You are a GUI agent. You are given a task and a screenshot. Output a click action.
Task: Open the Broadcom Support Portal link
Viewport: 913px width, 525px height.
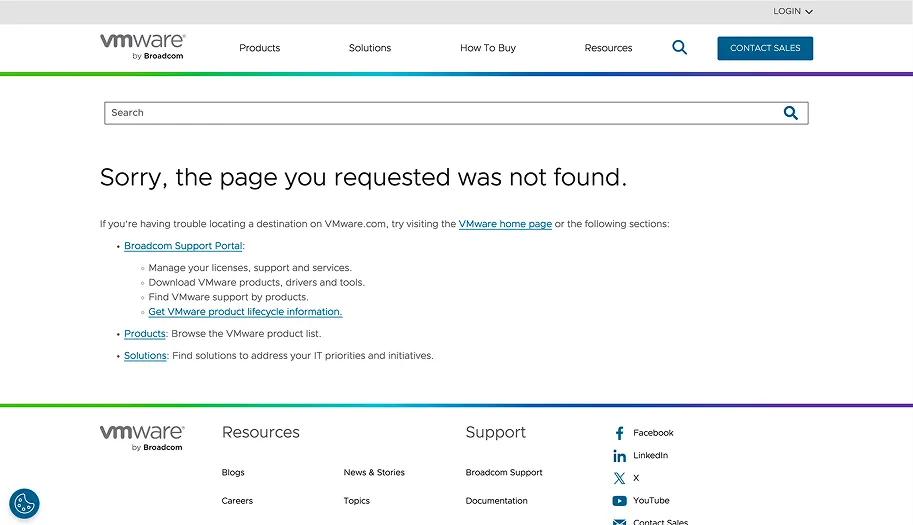tap(183, 246)
